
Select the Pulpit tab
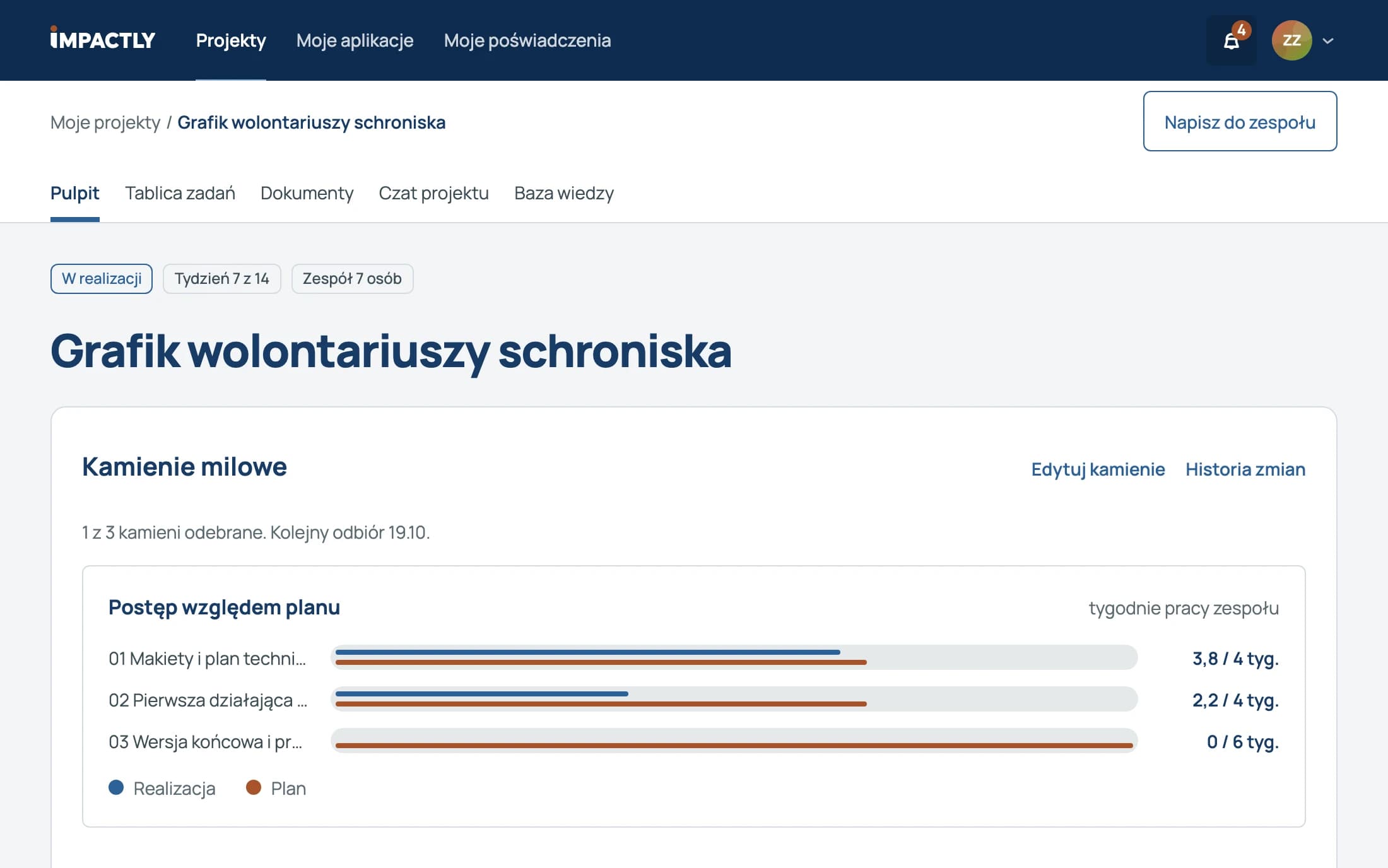pos(74,193)
